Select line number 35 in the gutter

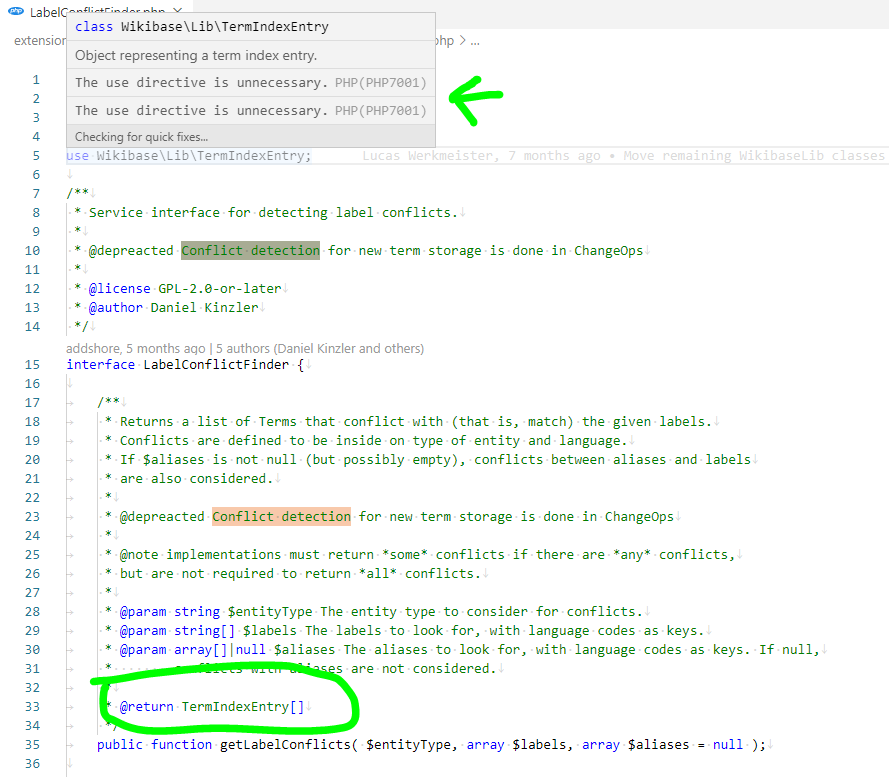click(x=35, y=744)
